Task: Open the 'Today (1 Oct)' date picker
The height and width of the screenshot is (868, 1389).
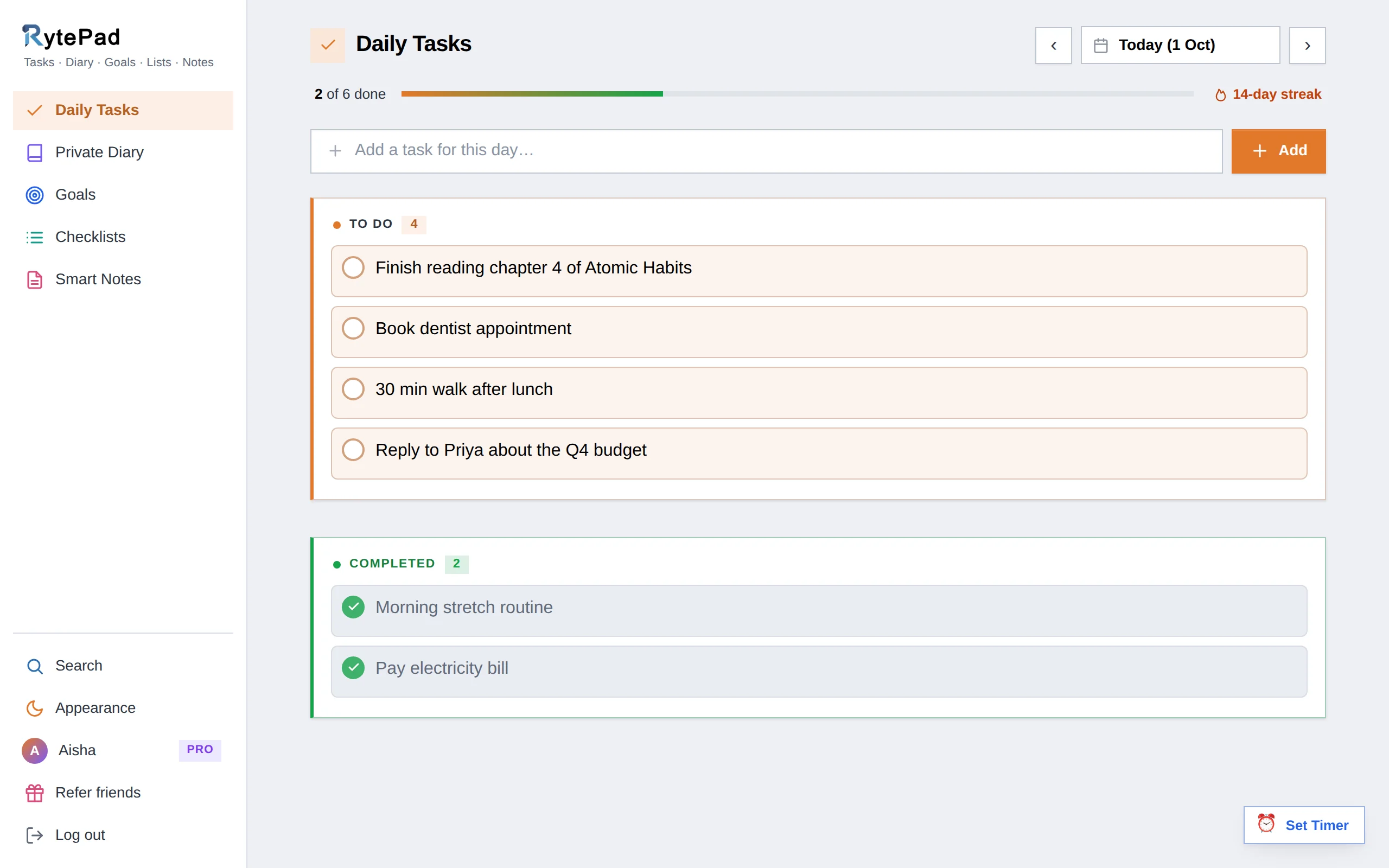Action: click(1180, 46)
